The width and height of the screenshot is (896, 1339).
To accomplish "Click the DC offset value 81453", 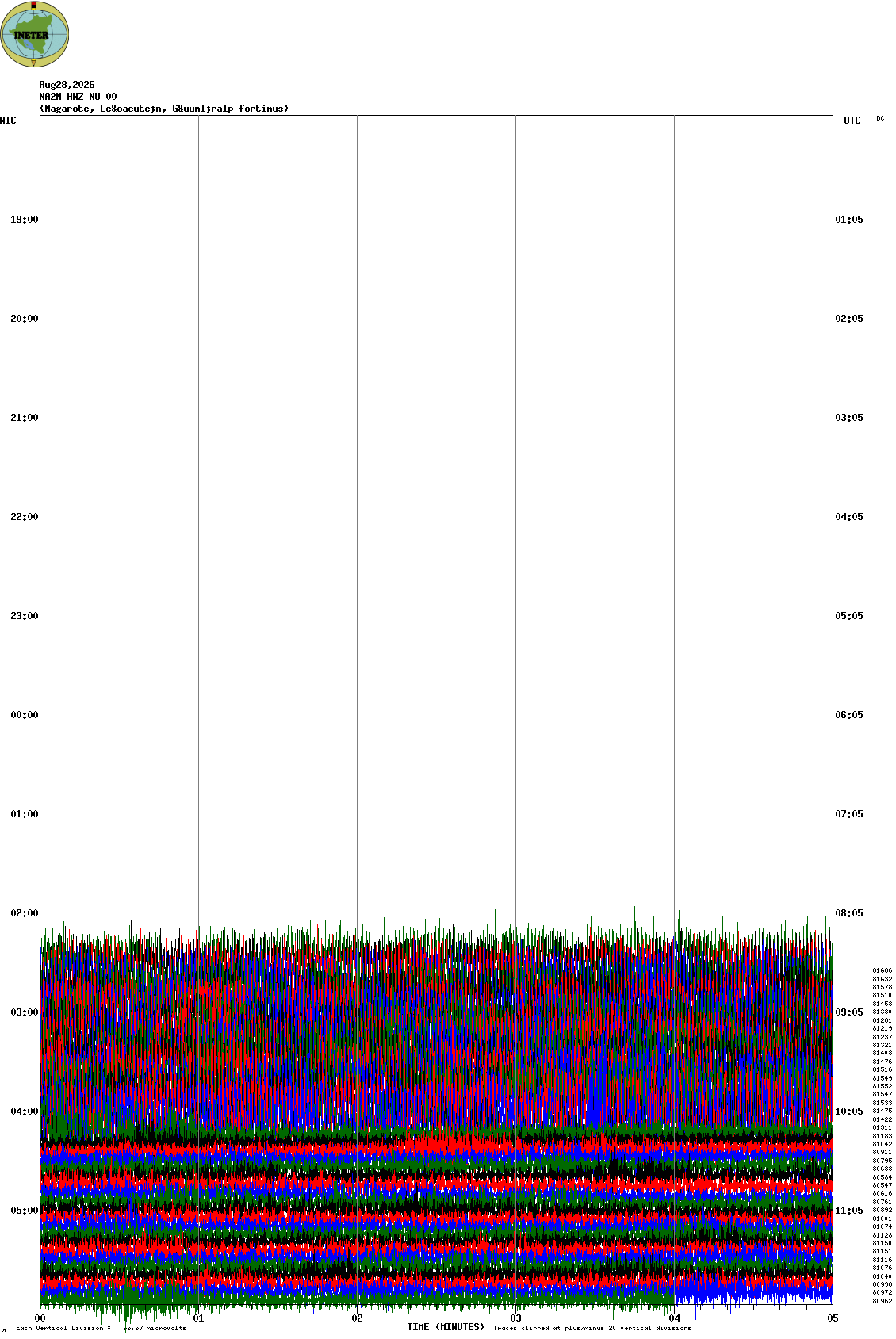I will tap(883, 1004).
